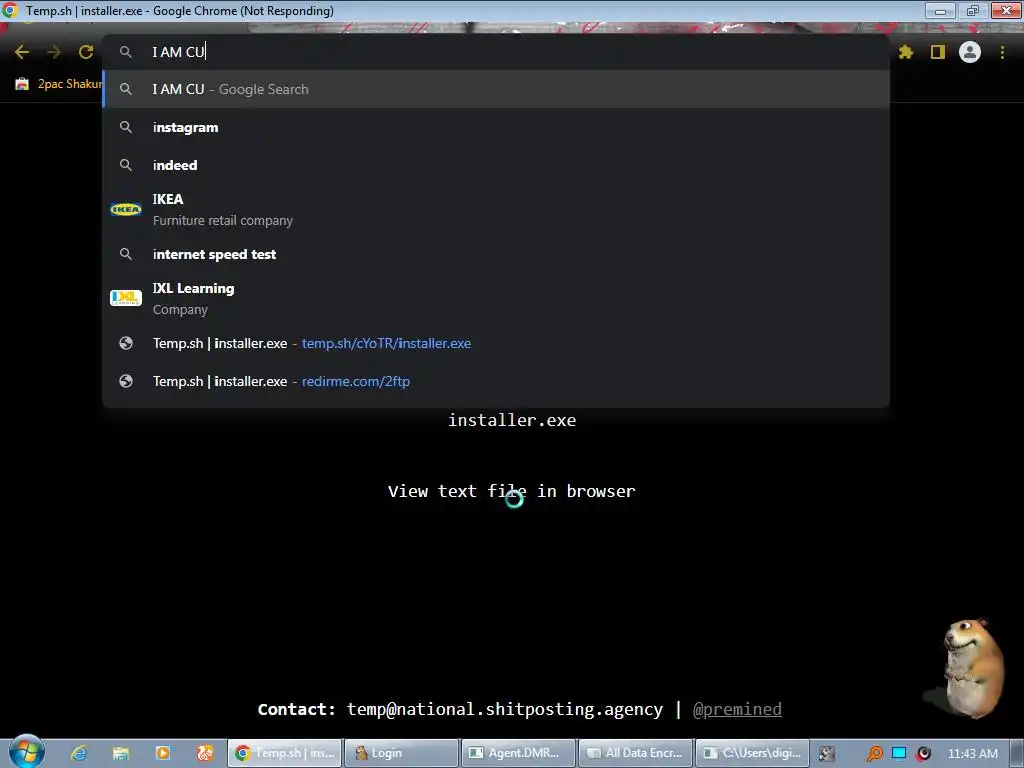Choose the 'instagram' search suggestion
Image resolution: width=1024 pixels, height=768 pixels.
point(496,127)
